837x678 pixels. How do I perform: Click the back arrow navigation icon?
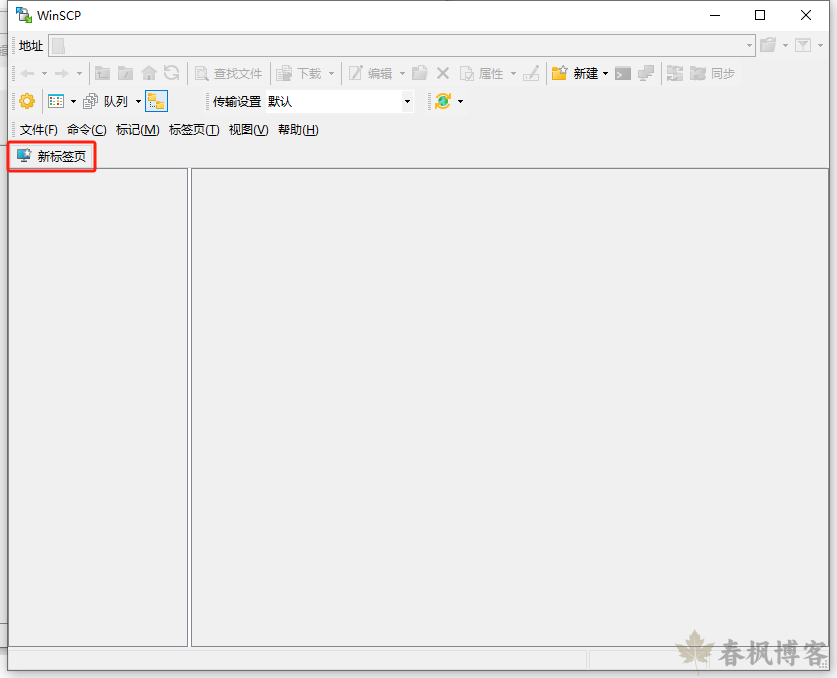(28, 73)
